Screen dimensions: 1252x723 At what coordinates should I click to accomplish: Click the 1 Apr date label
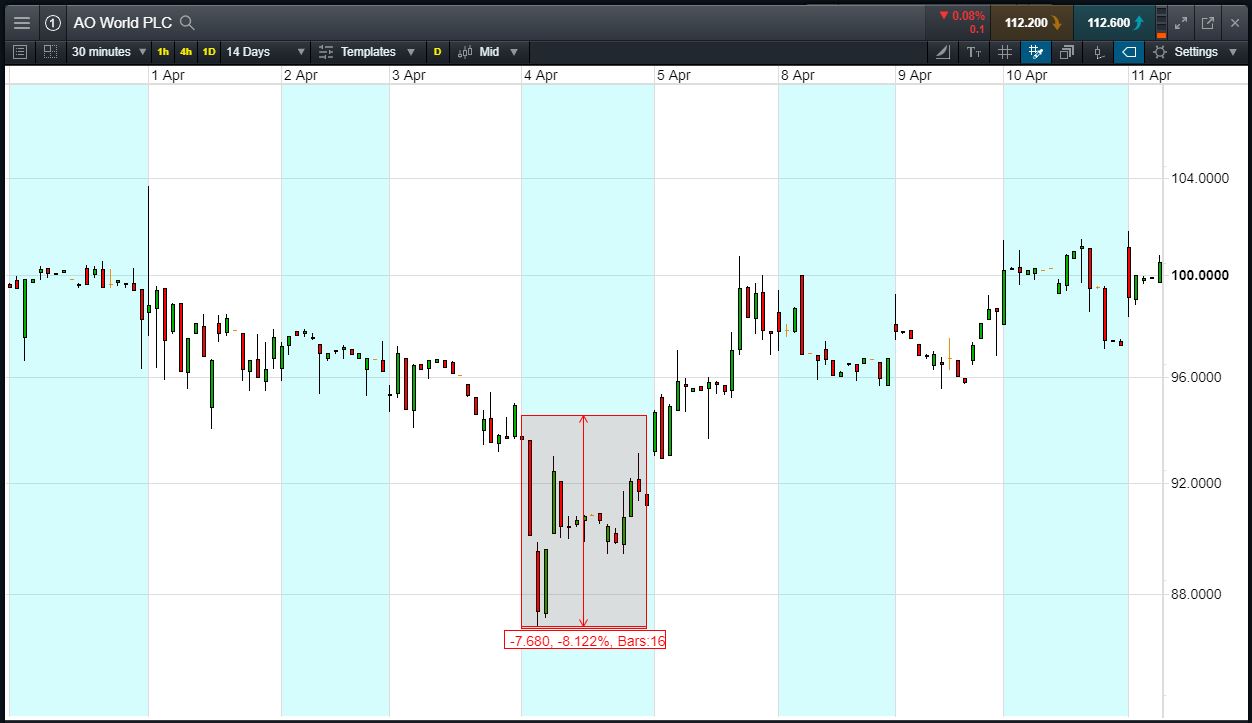click(x=167, y=75)
